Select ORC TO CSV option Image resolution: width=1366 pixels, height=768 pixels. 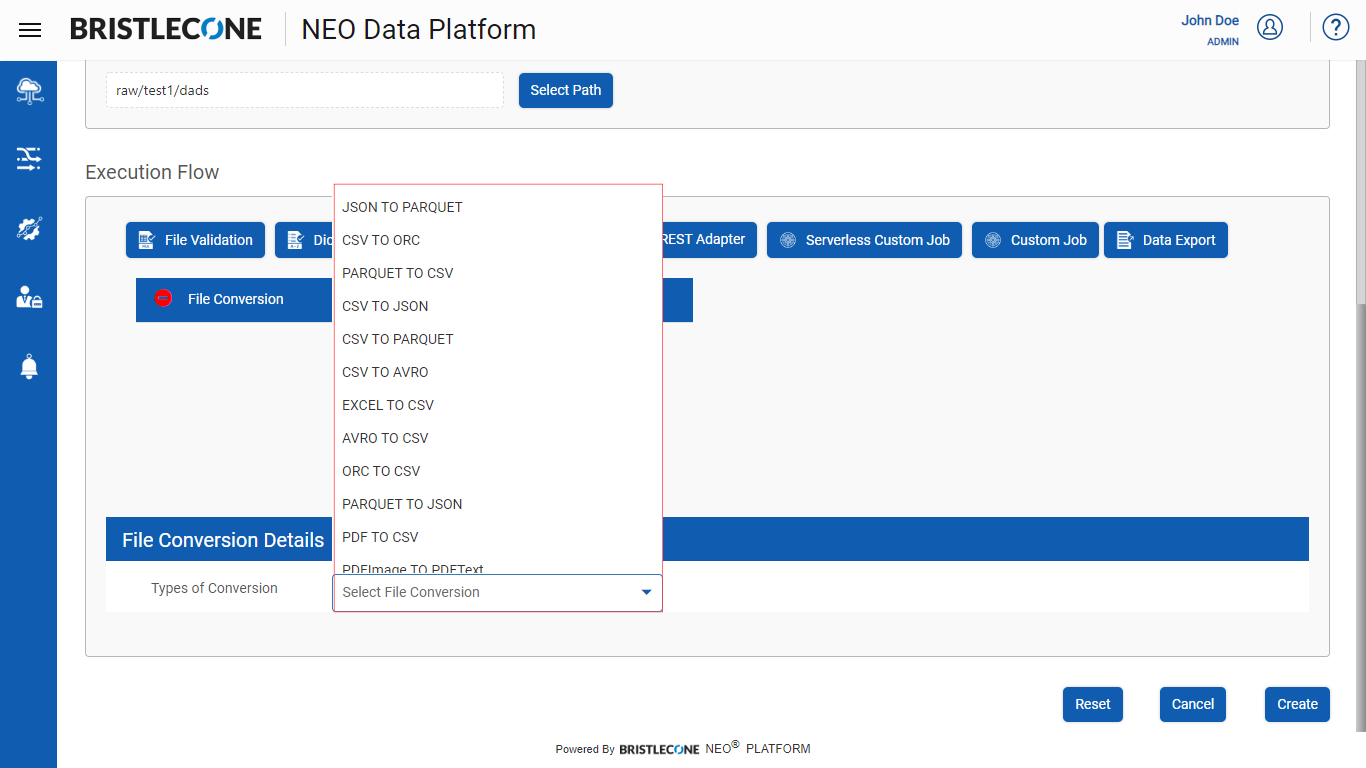498,471
